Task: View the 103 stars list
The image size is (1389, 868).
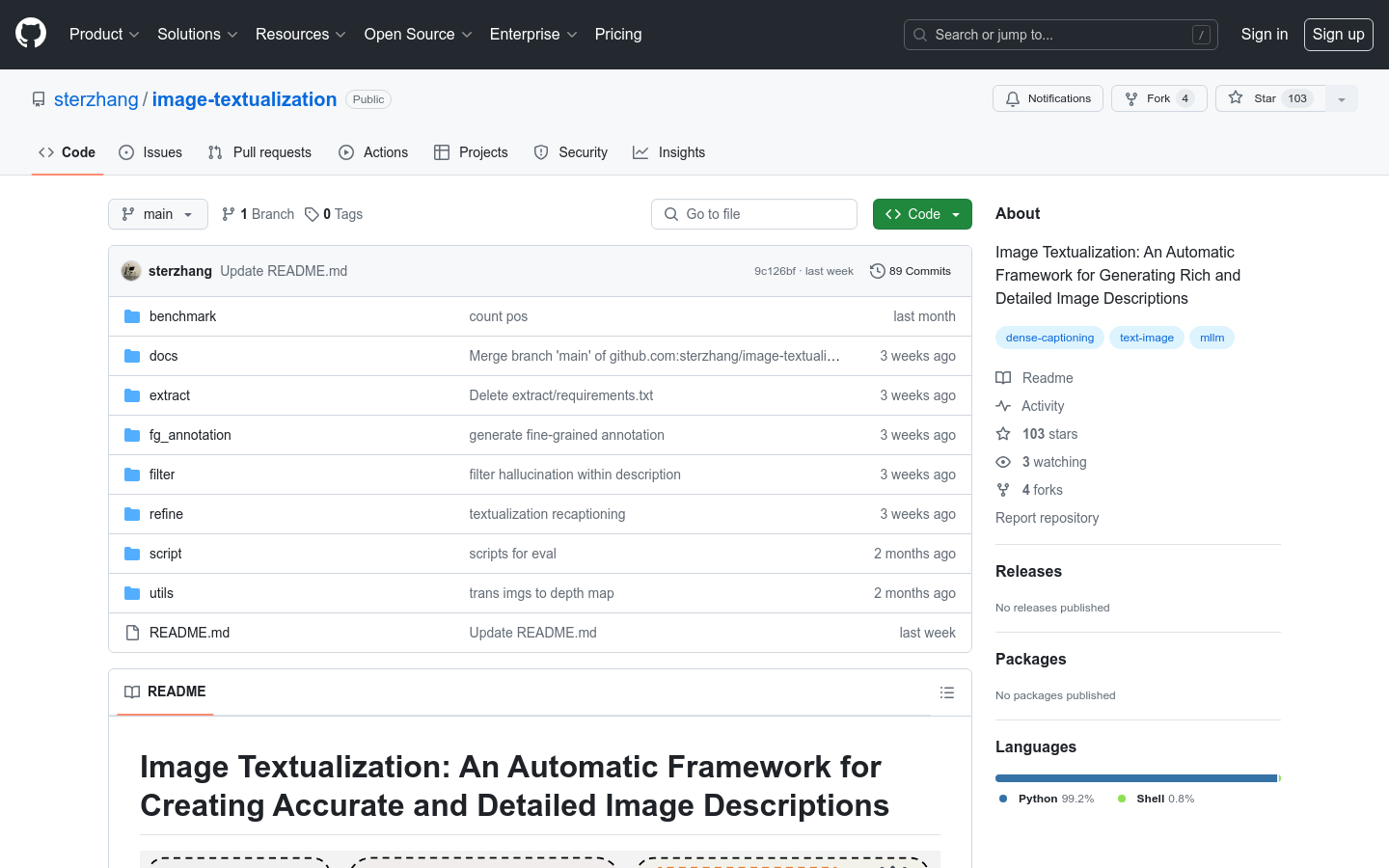Action: (1037, 434)
